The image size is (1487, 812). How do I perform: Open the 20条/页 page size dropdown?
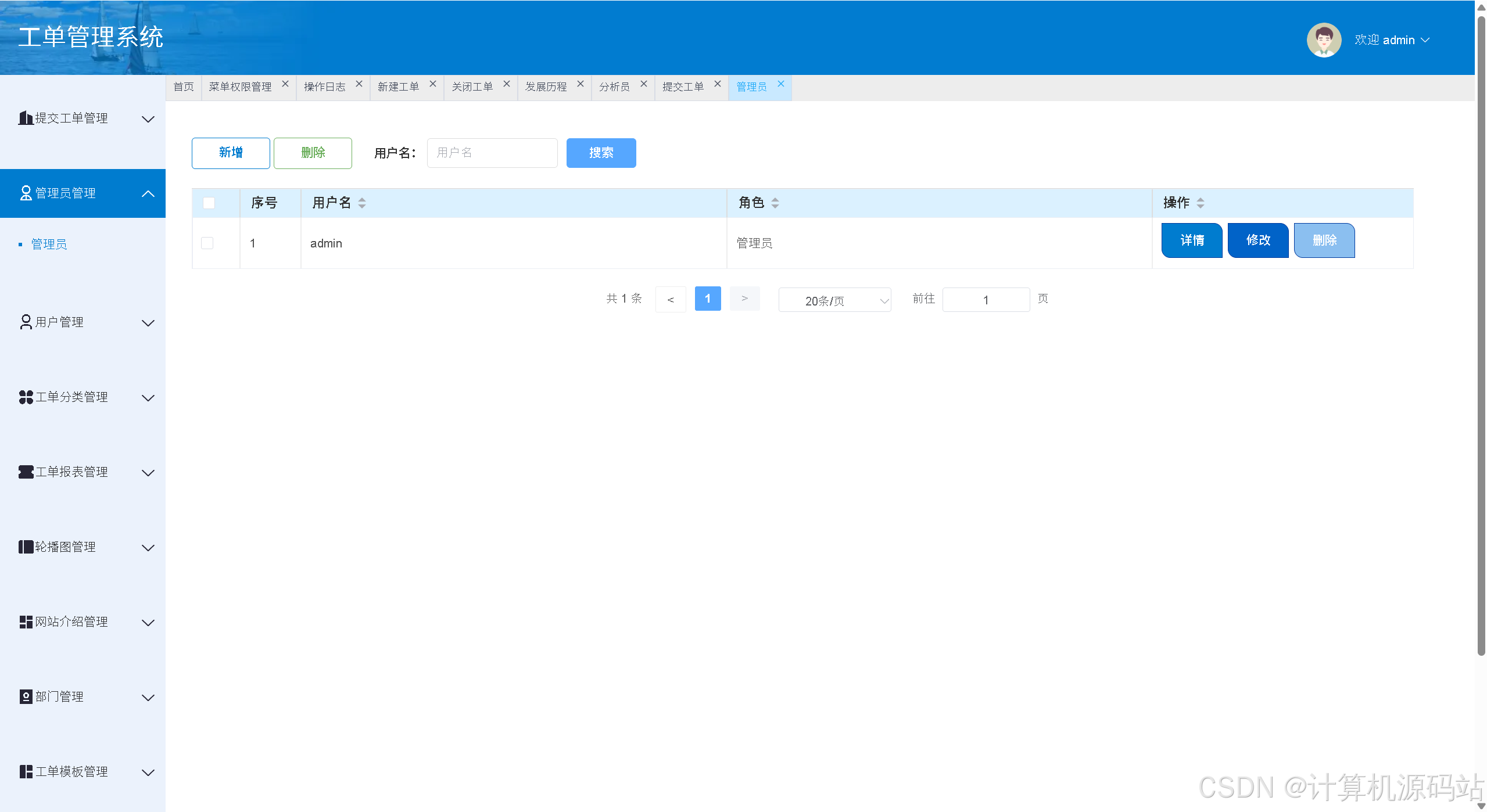pyautogui.click(x=834, y=300)
